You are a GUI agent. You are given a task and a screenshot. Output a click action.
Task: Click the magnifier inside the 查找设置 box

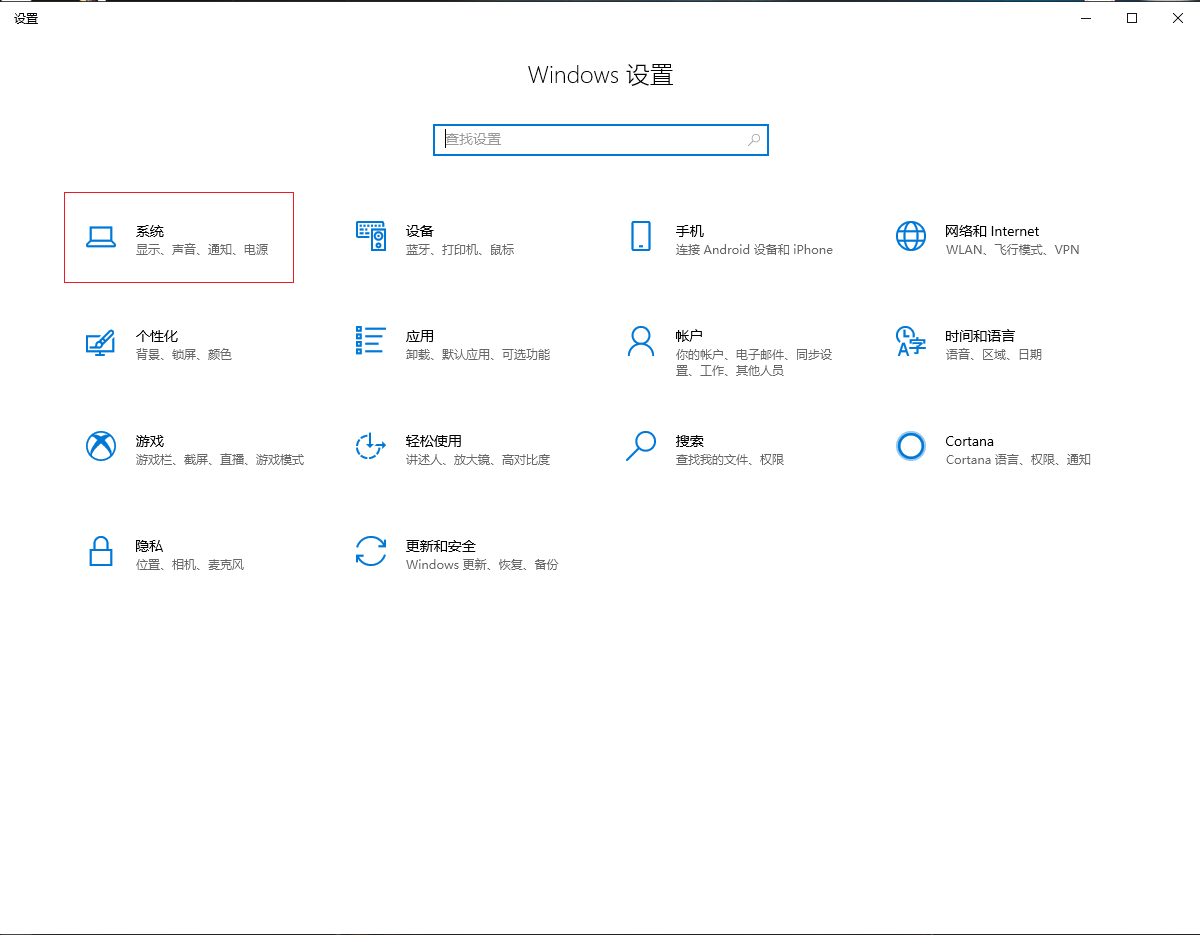click(x=754, y=140)
